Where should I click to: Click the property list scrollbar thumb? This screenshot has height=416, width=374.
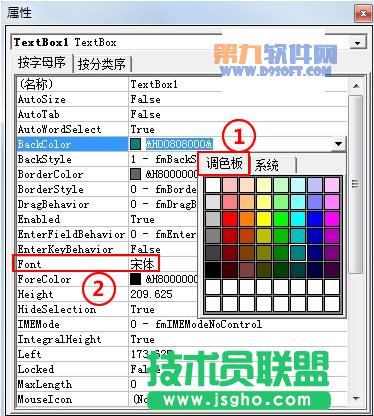pyautogui.click(x=356, y=184)
